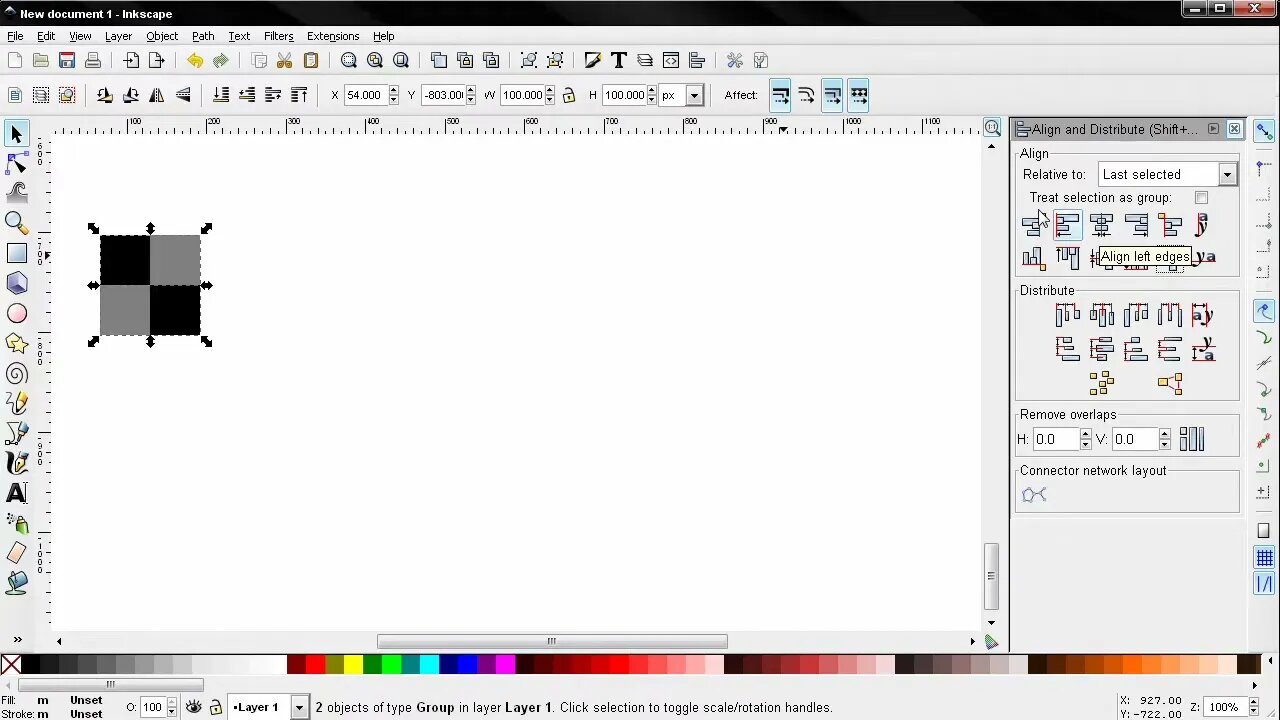Click the horizontal canvas scrollbar
This screenshot has width=1280, height=720.
click(x=552, y=641)
